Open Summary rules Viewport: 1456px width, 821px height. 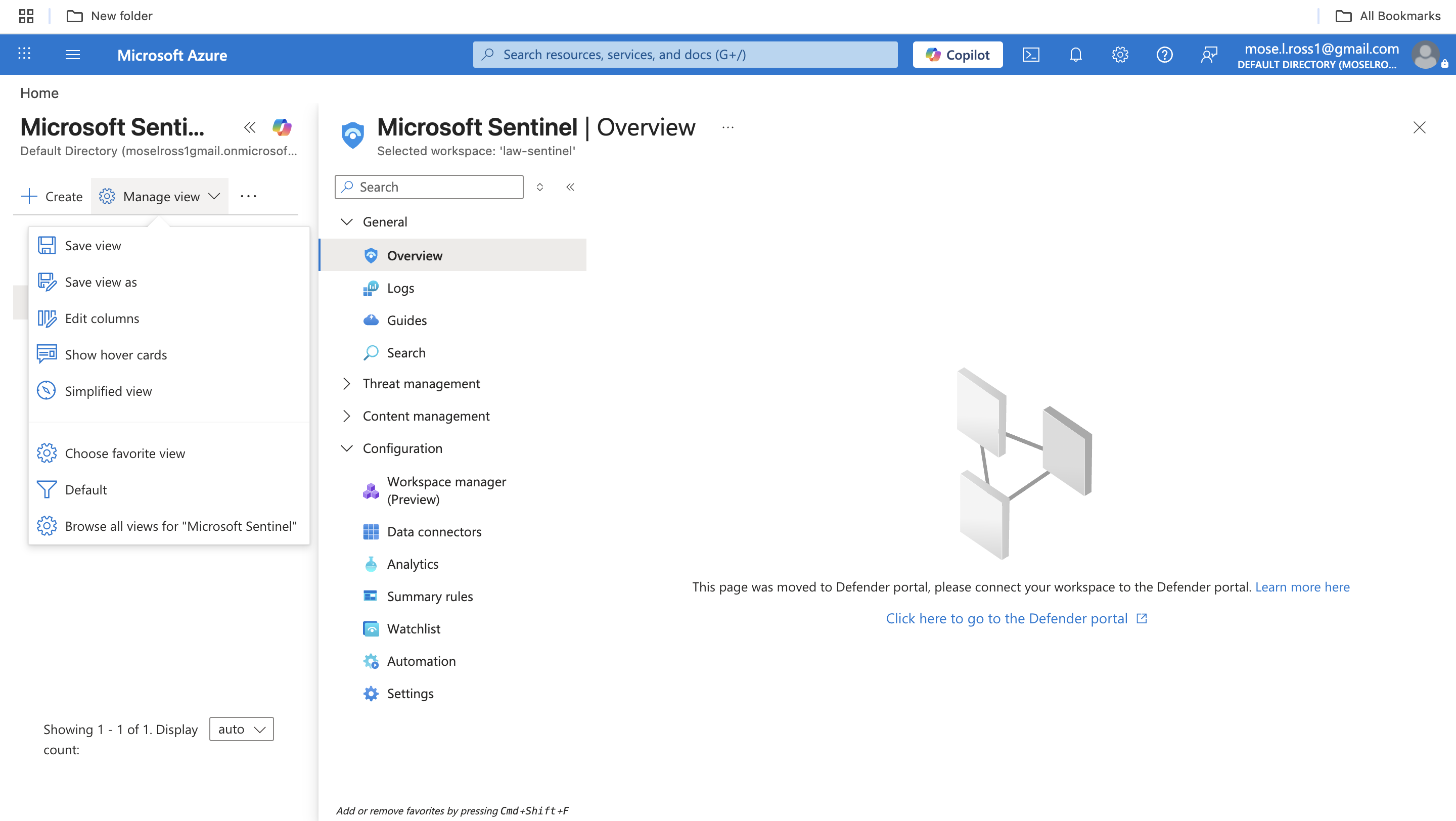(x=430, y=596)
